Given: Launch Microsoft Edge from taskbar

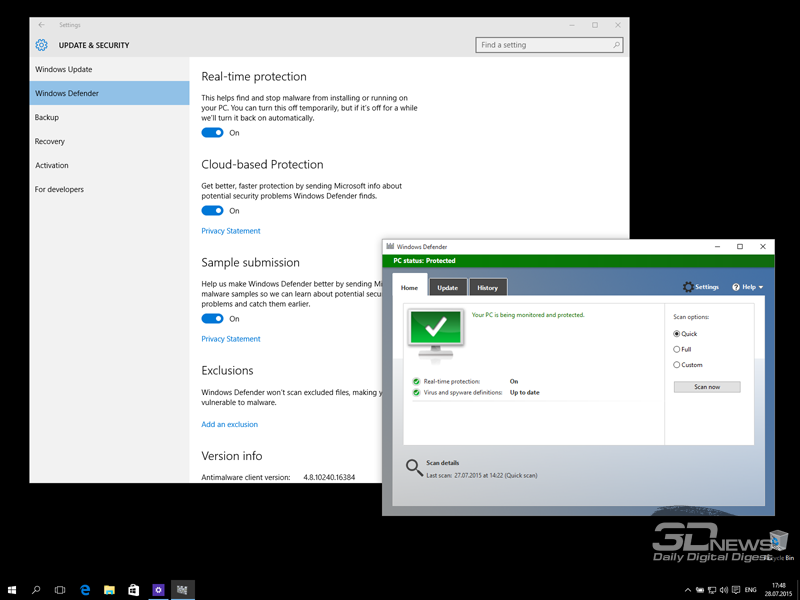Looking at the screenshot, I should 85,590.
